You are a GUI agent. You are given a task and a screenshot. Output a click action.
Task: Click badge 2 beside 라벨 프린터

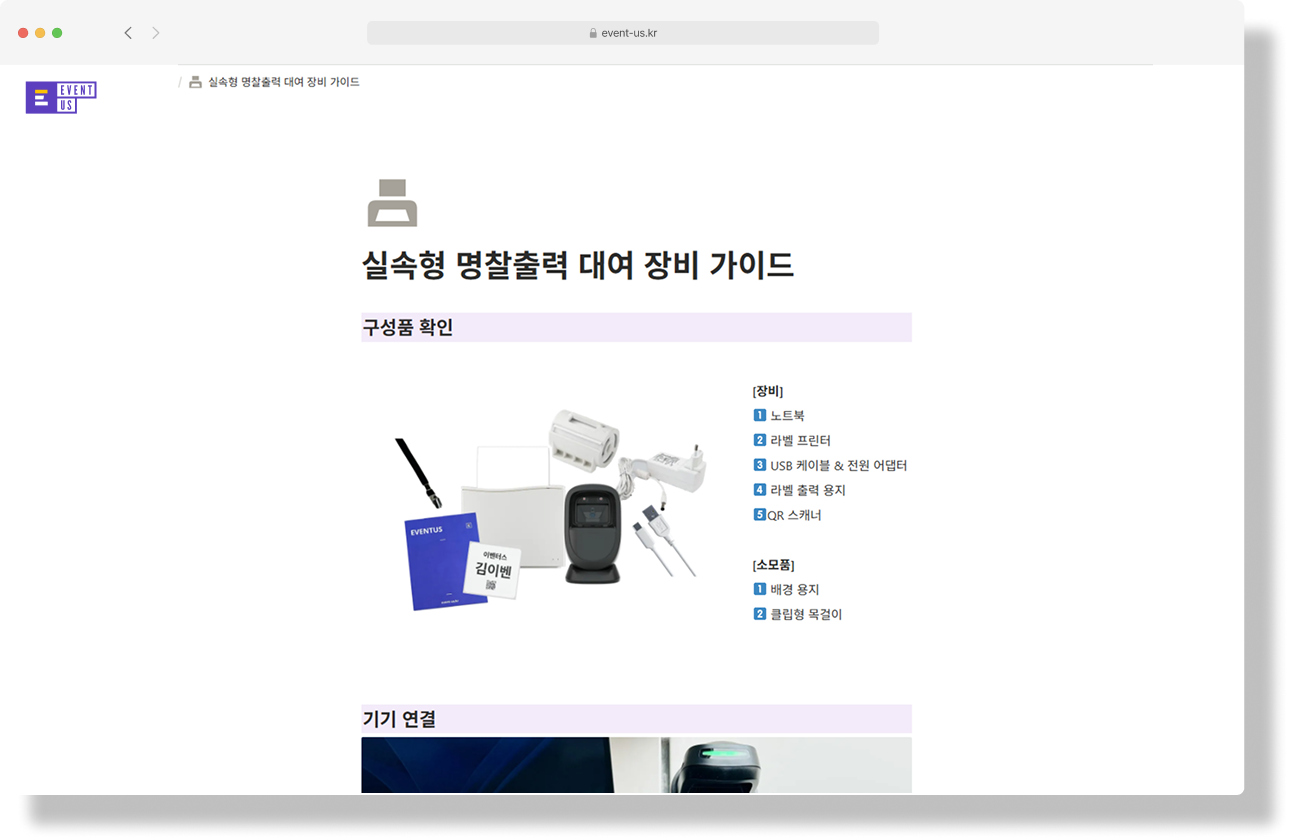pos(760,440)
